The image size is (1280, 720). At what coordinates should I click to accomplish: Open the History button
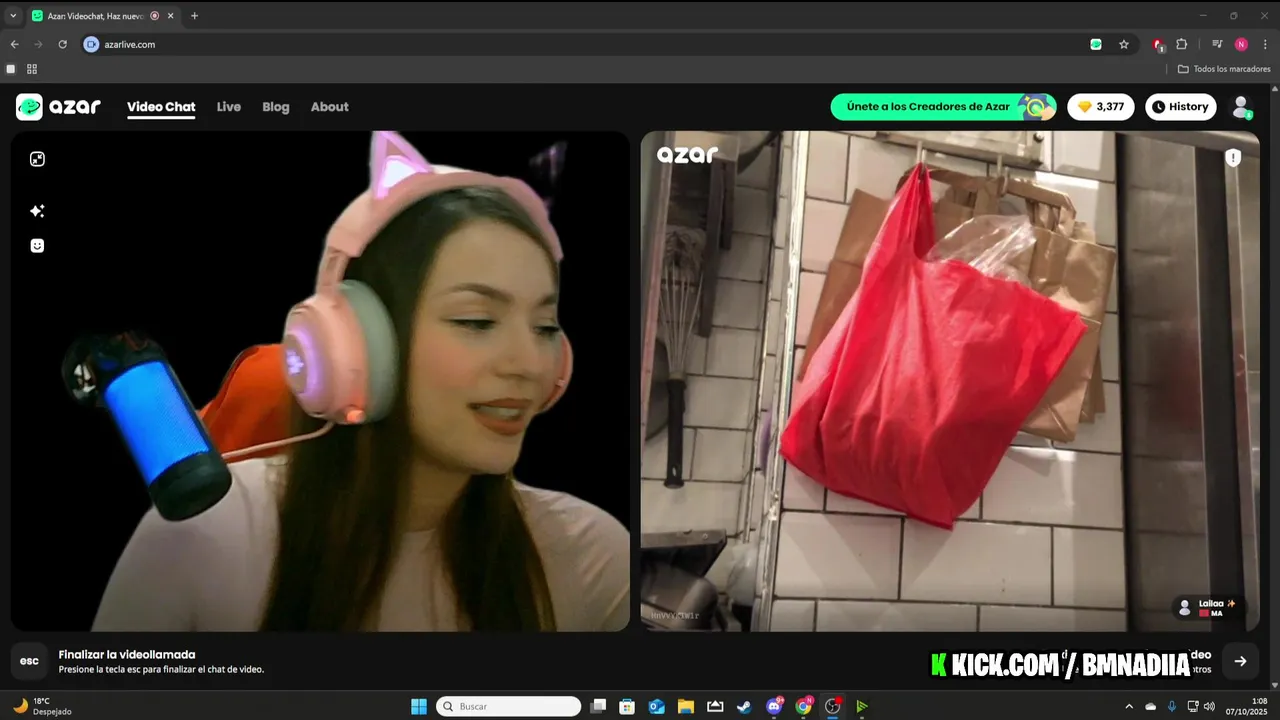tap(1180, 107)
